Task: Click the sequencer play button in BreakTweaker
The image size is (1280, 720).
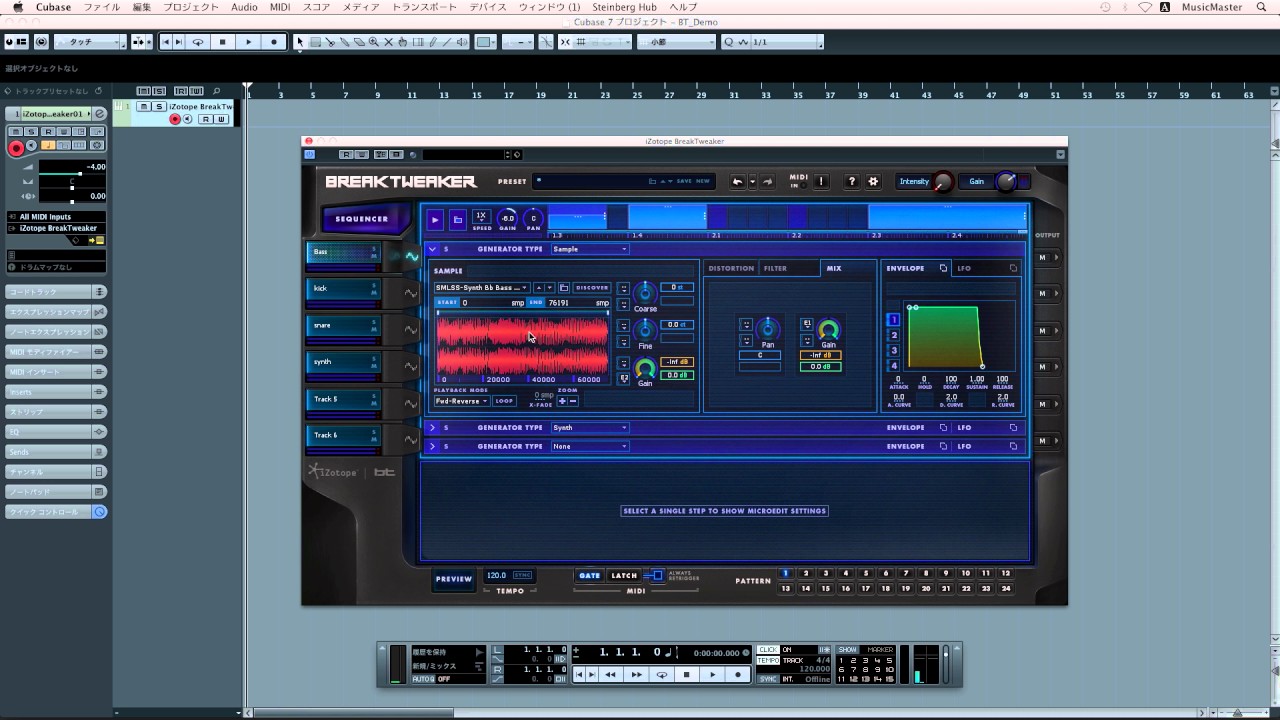Action: click(435, 219)
